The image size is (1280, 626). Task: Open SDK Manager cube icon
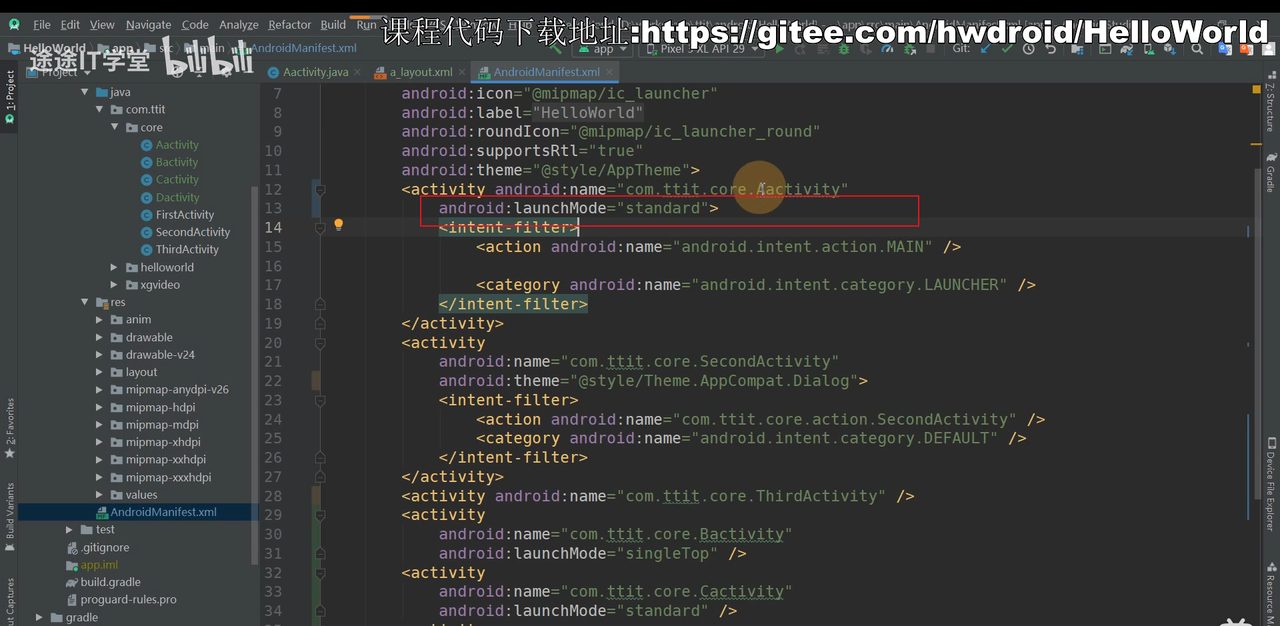pos(1170,49)
